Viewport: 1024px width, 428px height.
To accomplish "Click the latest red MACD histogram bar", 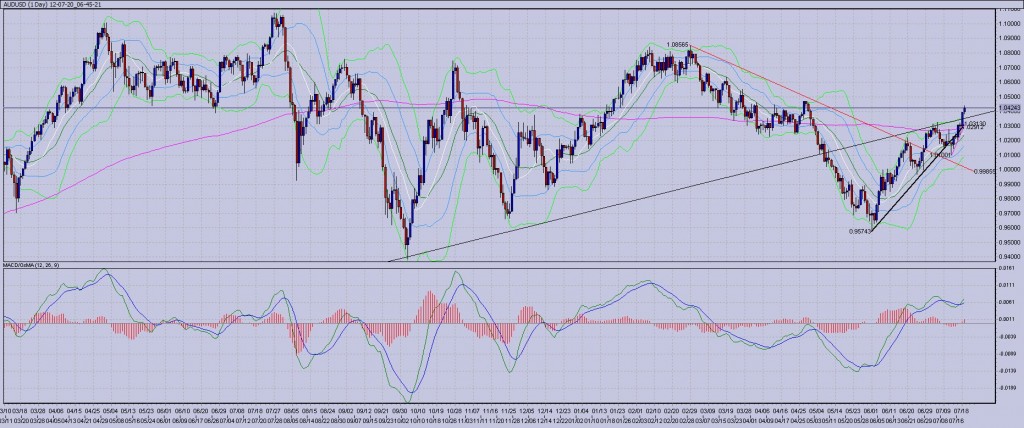I will click(x=964, y=320).
